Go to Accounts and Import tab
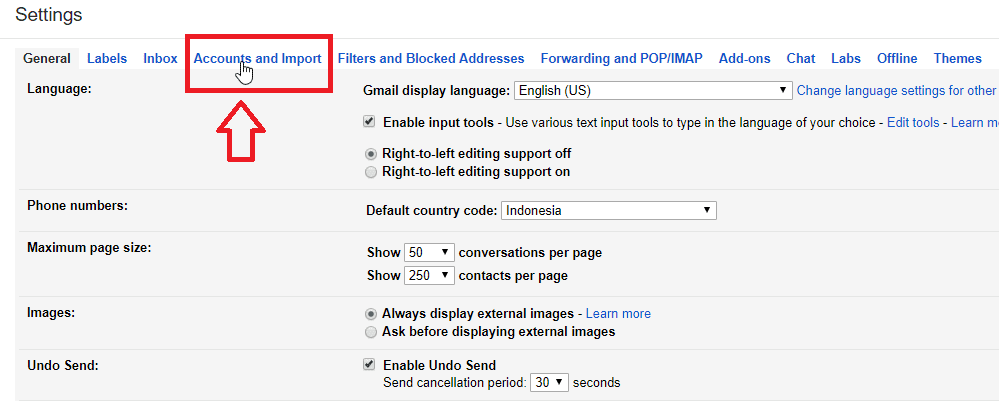 click(x=257, y=59)
